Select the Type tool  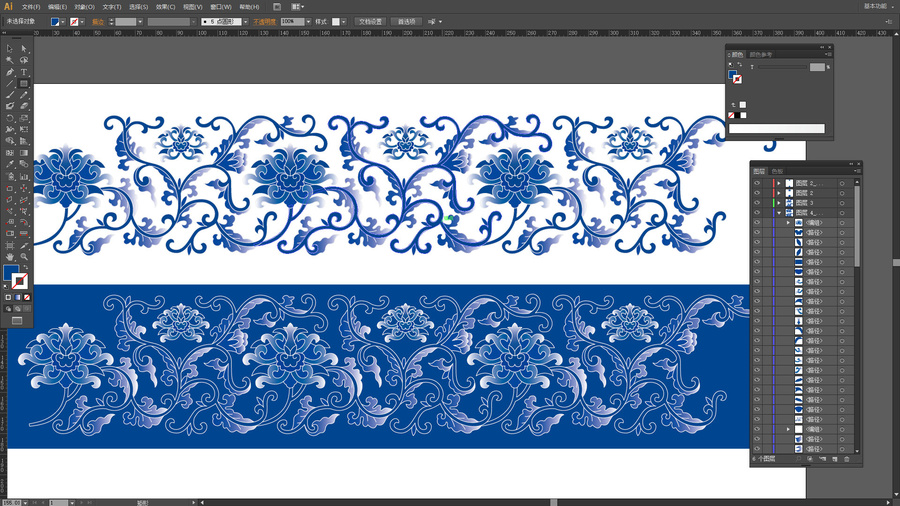pyautogui.click(x=24, y=72)
